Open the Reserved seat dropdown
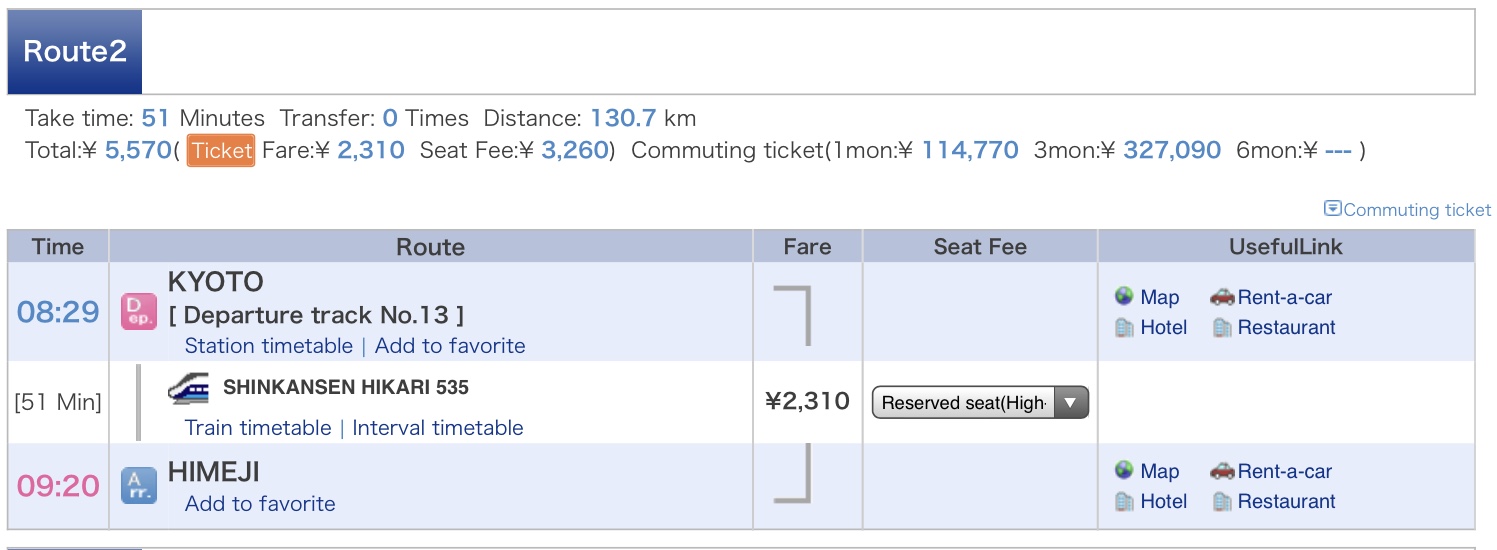The width and height of the screenshot is (1497, 550). (980, 403)
